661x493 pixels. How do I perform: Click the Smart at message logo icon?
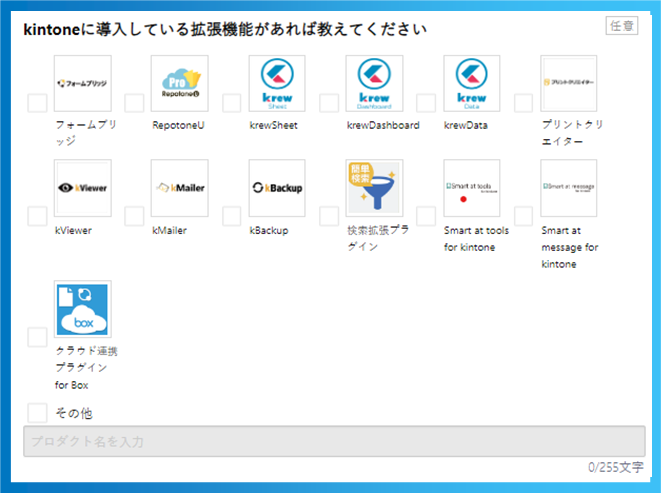(x=569, y=188)
